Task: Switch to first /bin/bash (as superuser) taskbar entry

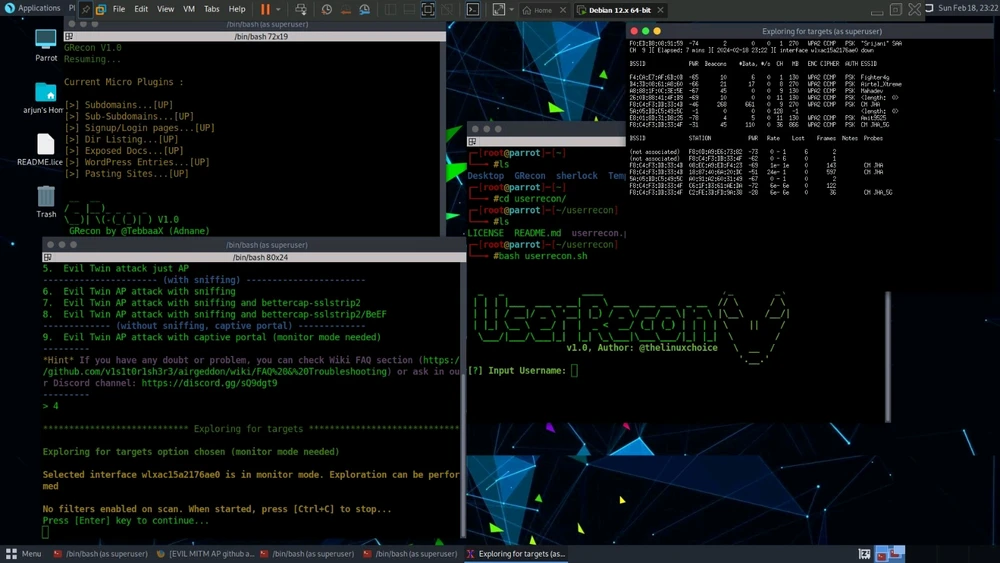Action: coord(101,553)
